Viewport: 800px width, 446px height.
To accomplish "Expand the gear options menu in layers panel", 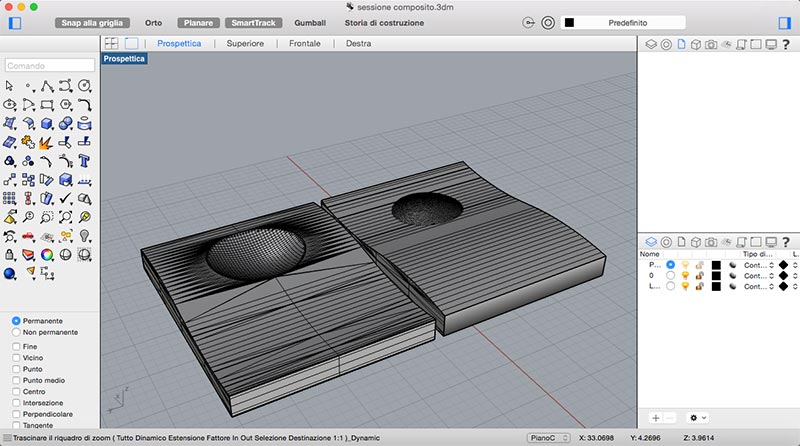I will click(697, 417).
